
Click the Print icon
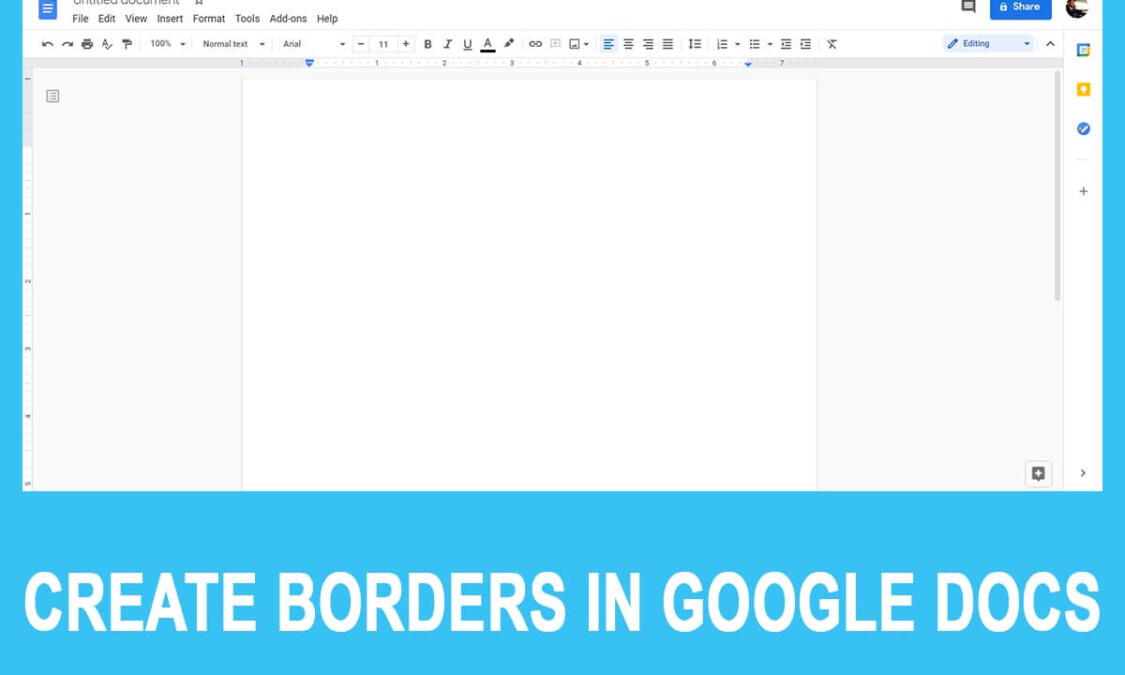[x=87, y=43]
